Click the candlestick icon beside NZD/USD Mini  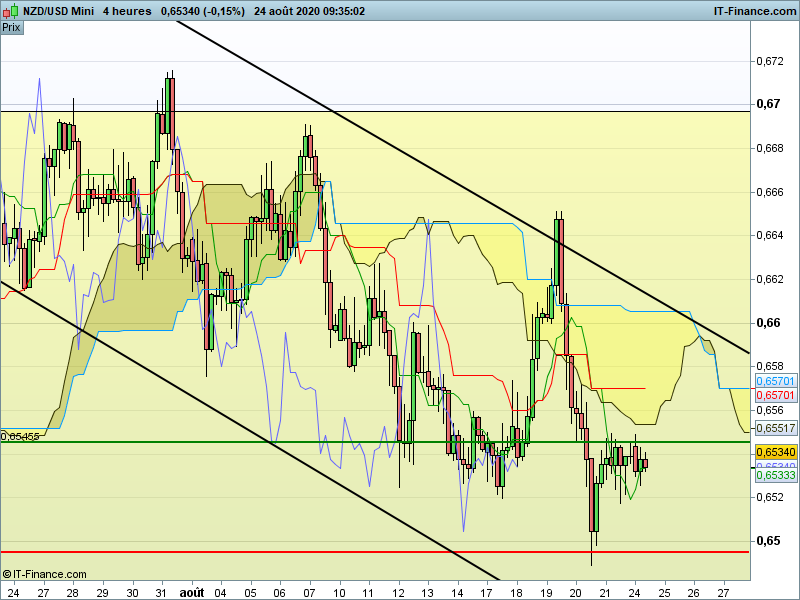pos(9,11)
